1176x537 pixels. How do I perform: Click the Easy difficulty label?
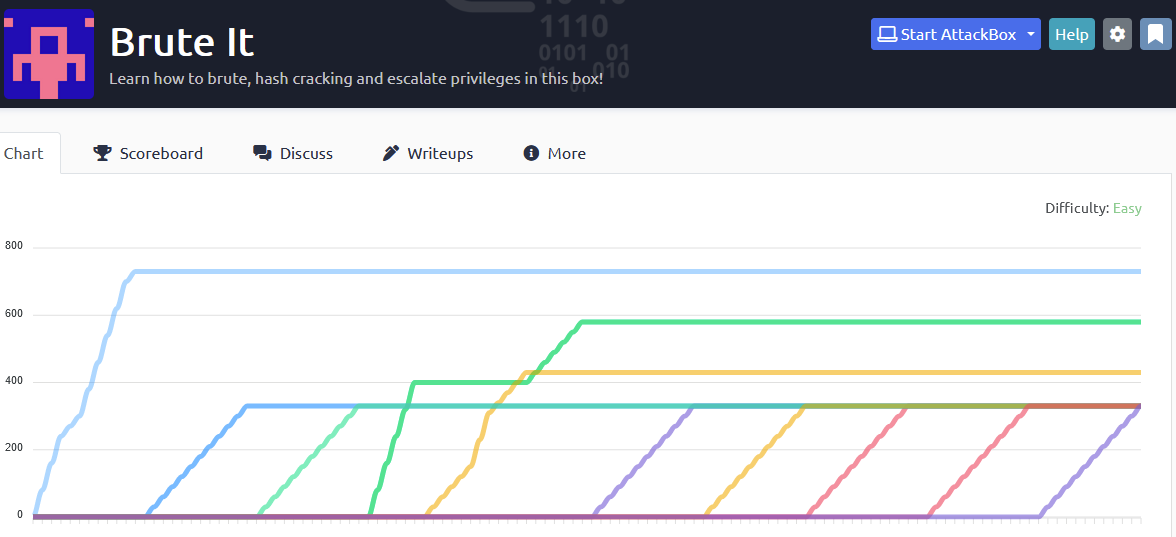1126,208
